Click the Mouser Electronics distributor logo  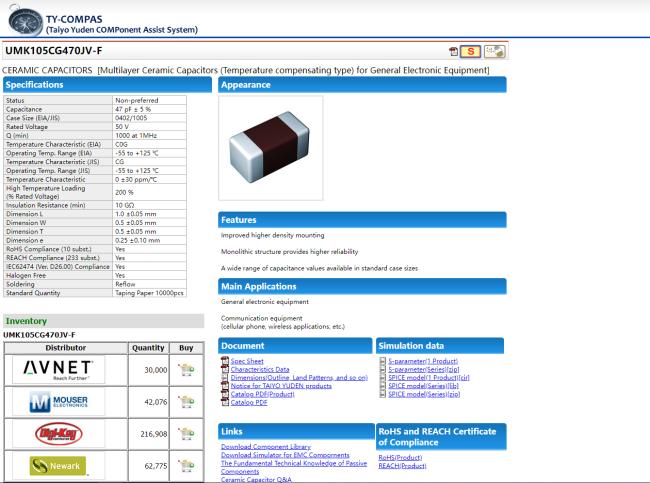(x=65, y=403)
